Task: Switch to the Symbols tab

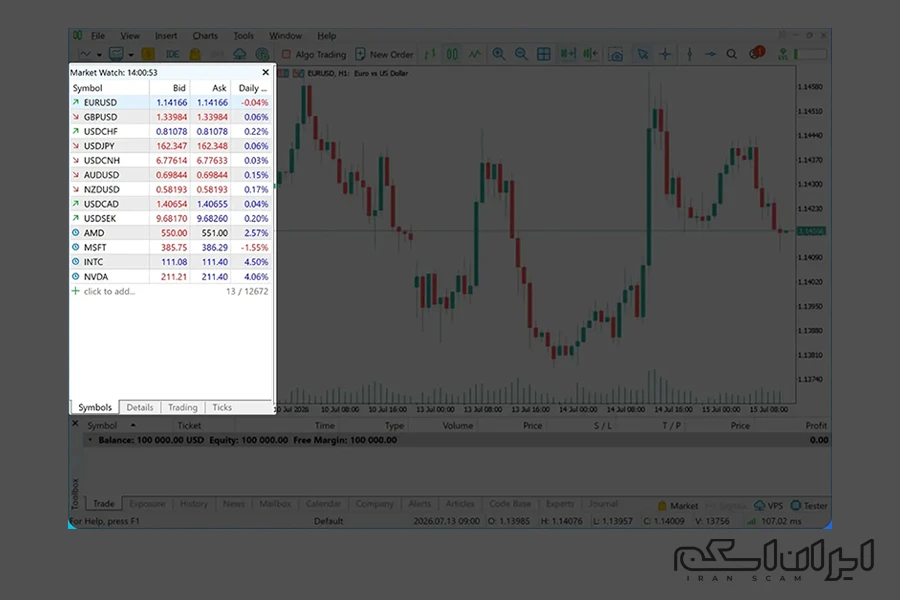Action: coord(95,407)
